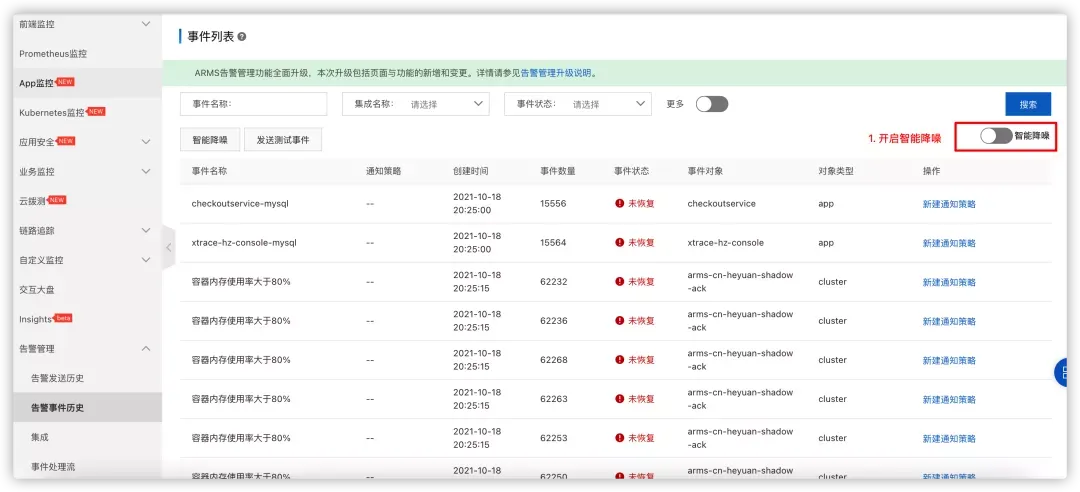Click the NEW badge next to App监控

pos(65,82)
